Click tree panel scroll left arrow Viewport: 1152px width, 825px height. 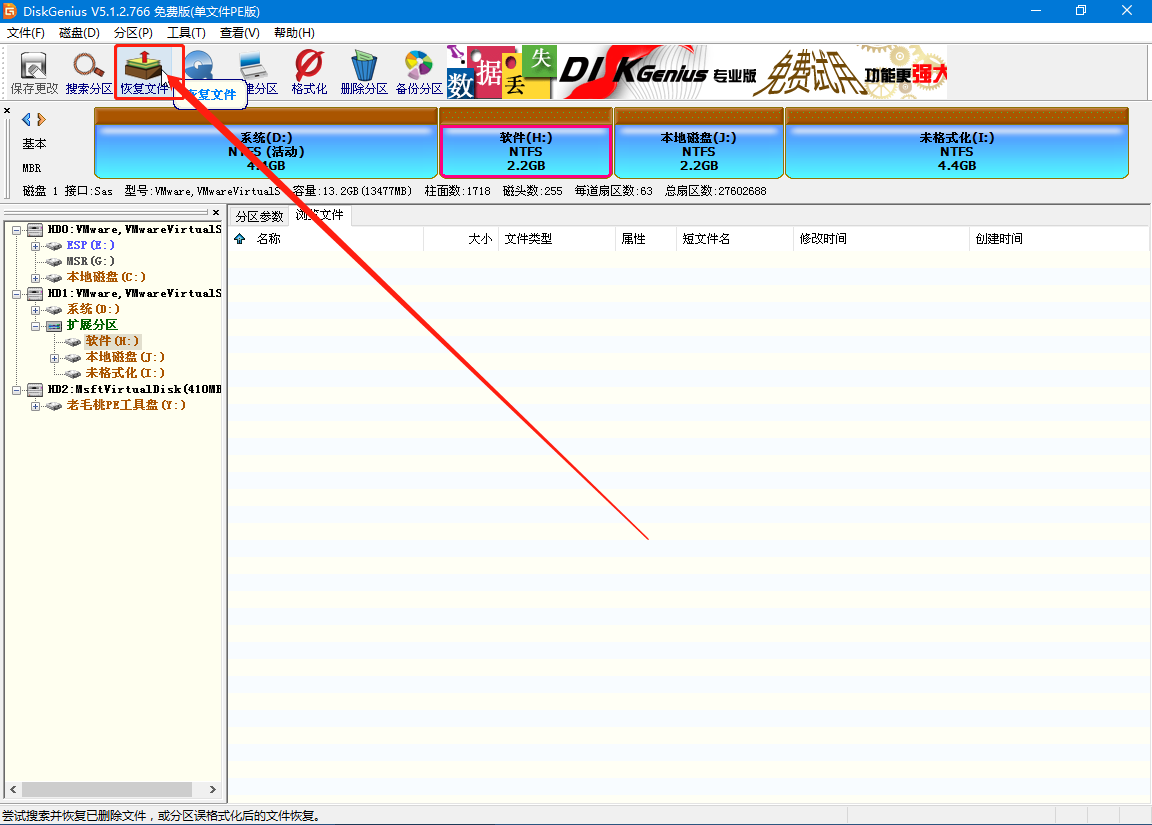(13, 790)
